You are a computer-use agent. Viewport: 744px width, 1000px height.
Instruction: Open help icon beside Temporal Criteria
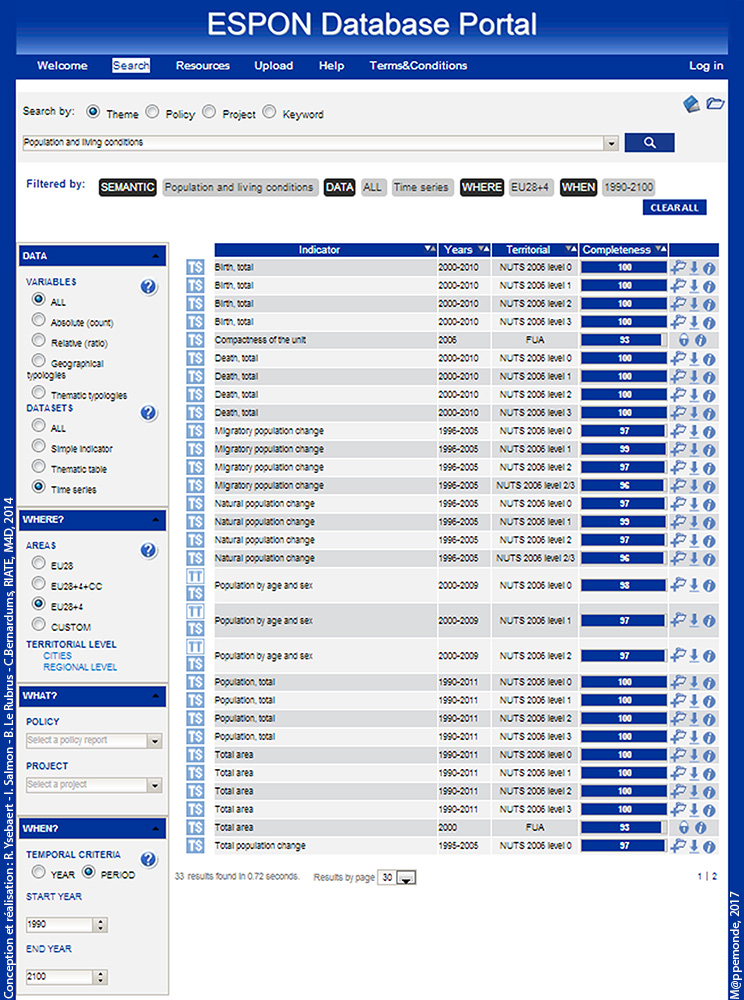pos(148,860)
